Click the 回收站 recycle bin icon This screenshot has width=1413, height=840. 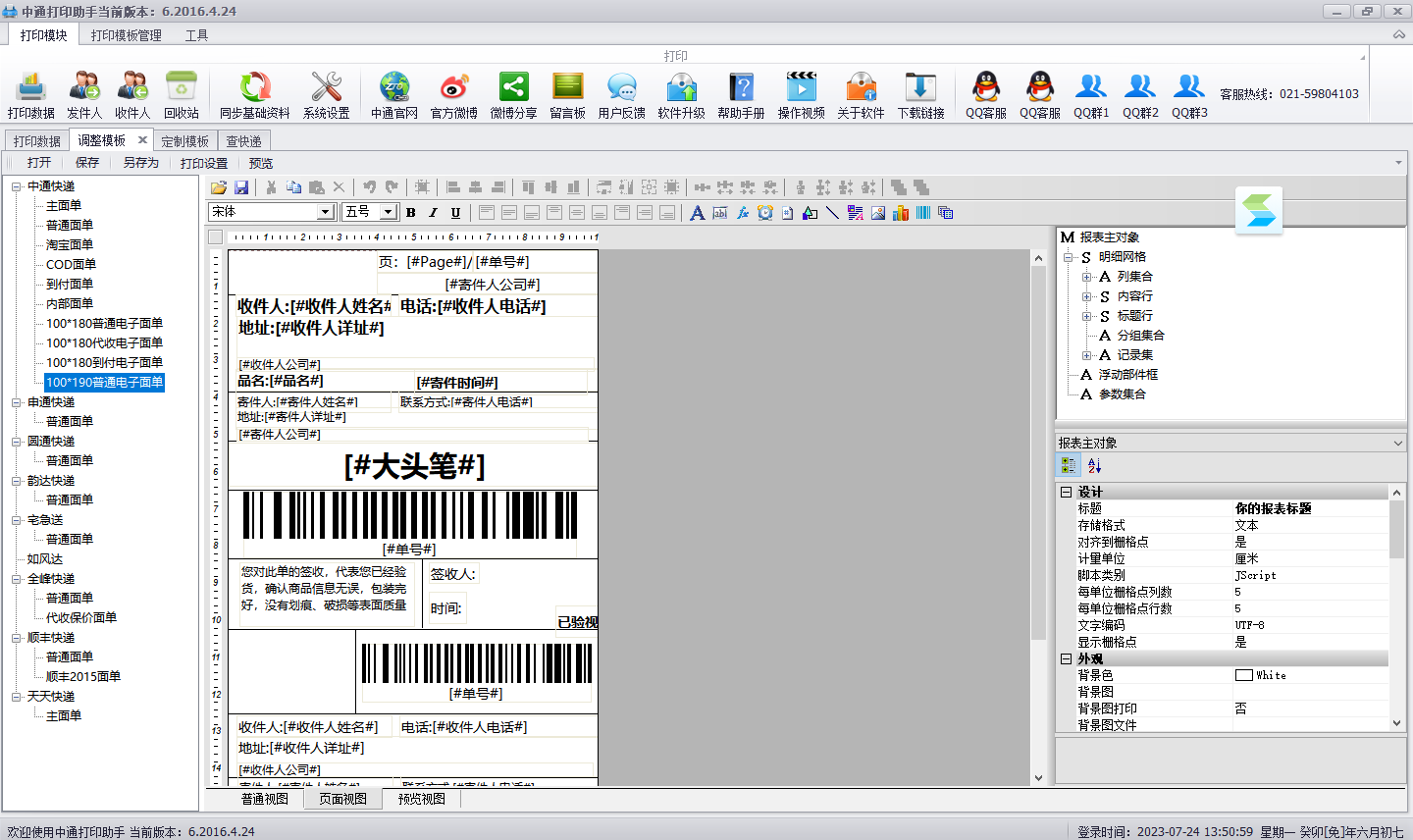[181, 86]
